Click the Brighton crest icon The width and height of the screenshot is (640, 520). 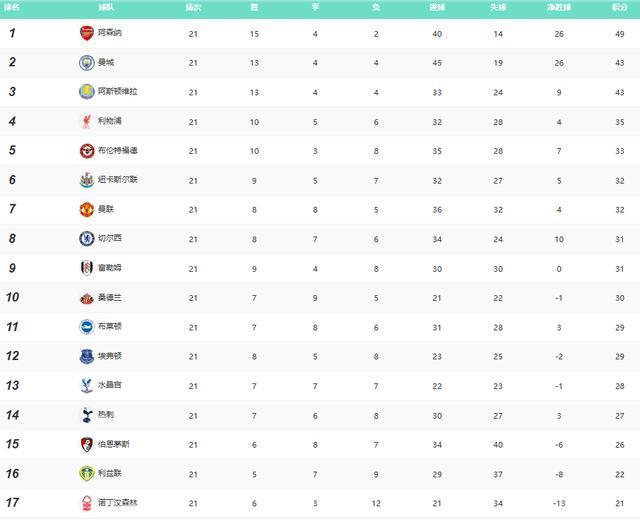click(x=86, y=326)
